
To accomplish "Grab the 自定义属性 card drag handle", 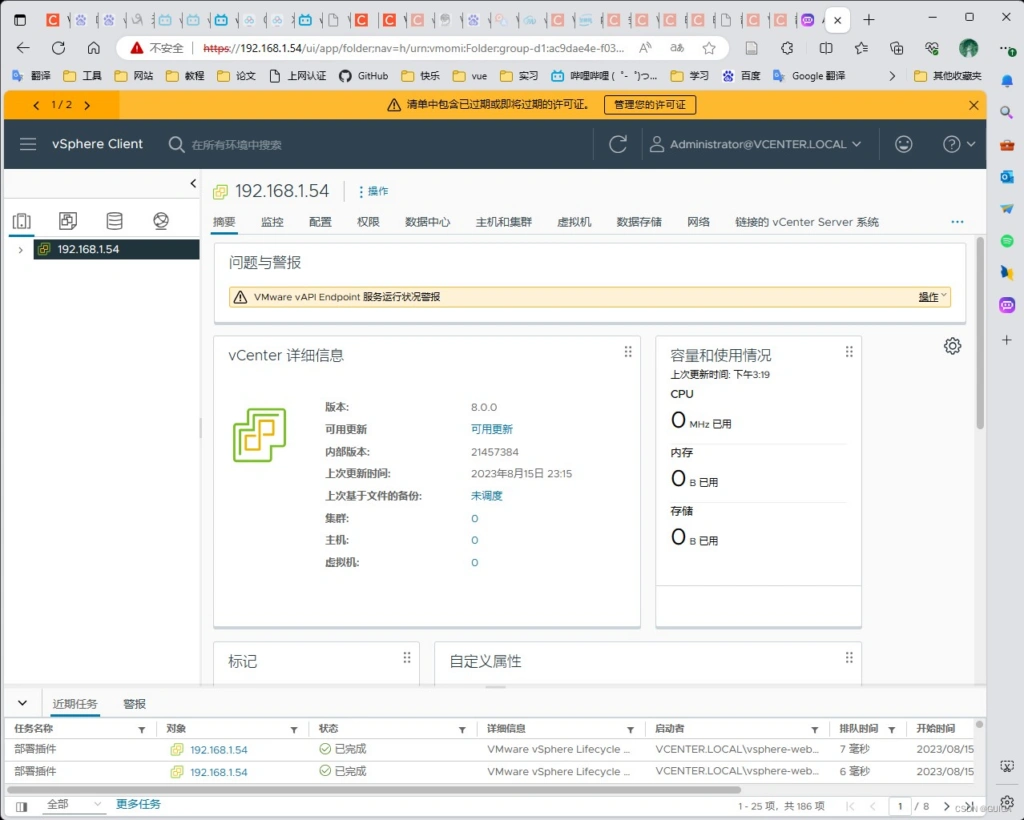I will pyautogui.click(x=849, y=657).
